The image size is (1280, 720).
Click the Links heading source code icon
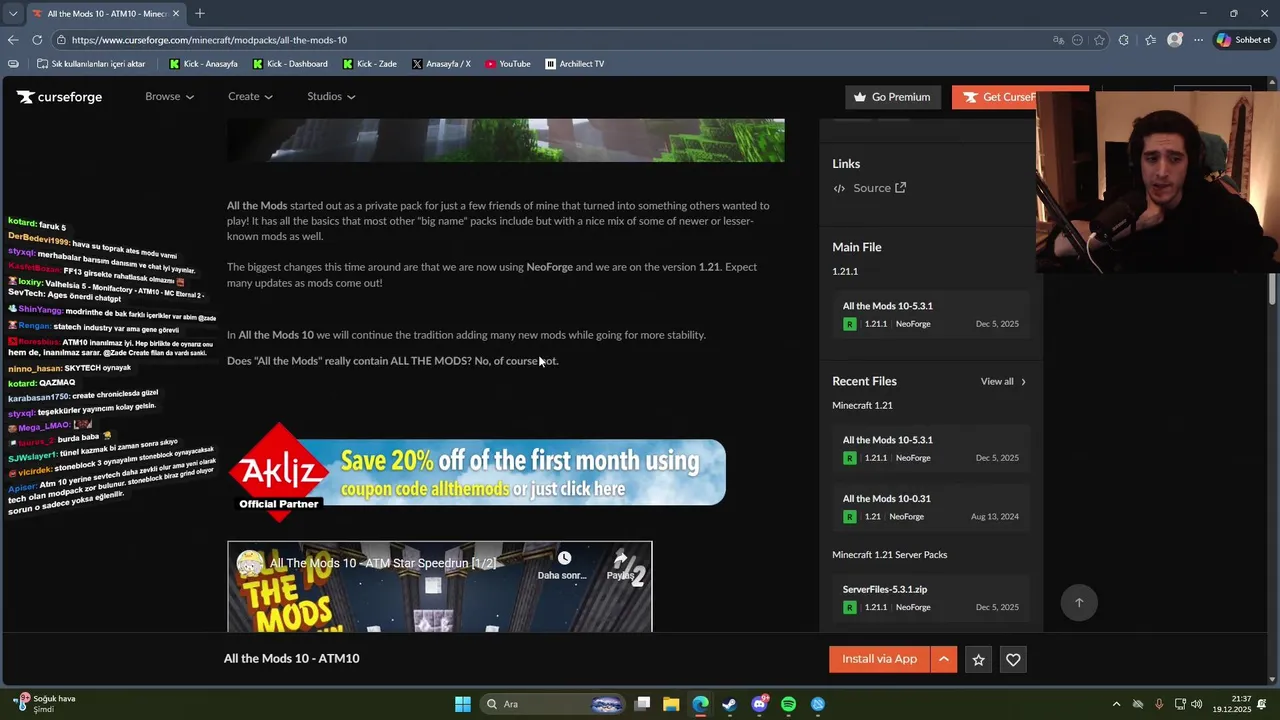click(839, 188)
